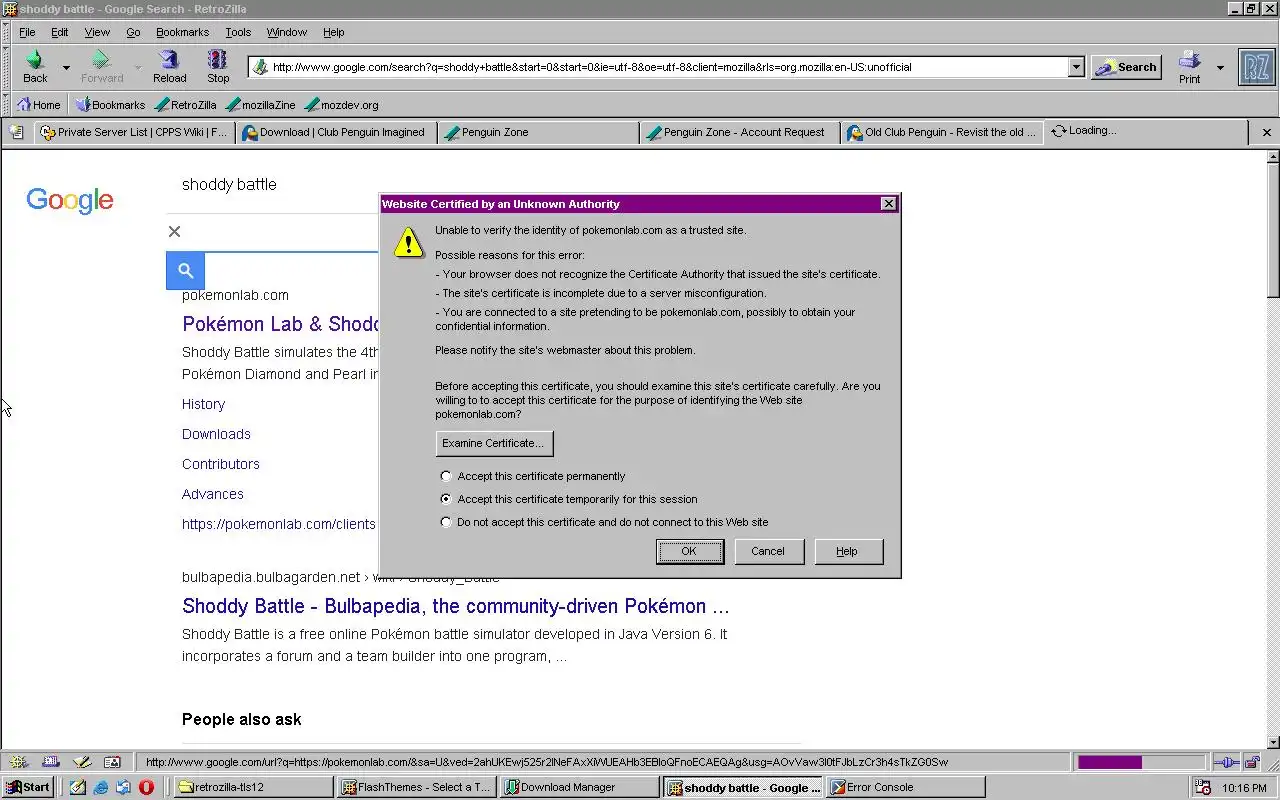Stop loading the page

[218, 67]
